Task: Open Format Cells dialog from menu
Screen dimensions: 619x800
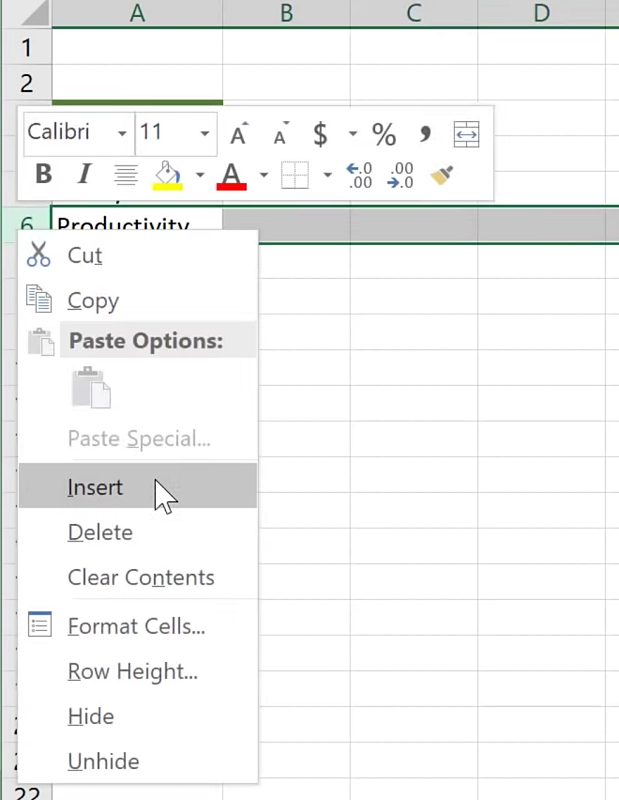Action: pos(136,627)
